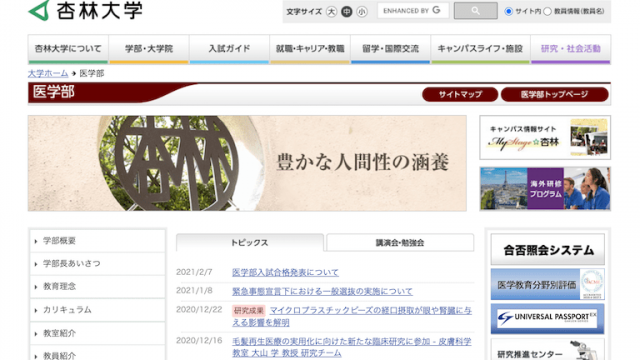Open the 医学部入試合格発表について link
The height and width of the screenshot is (360, 640).
point(285,272)
